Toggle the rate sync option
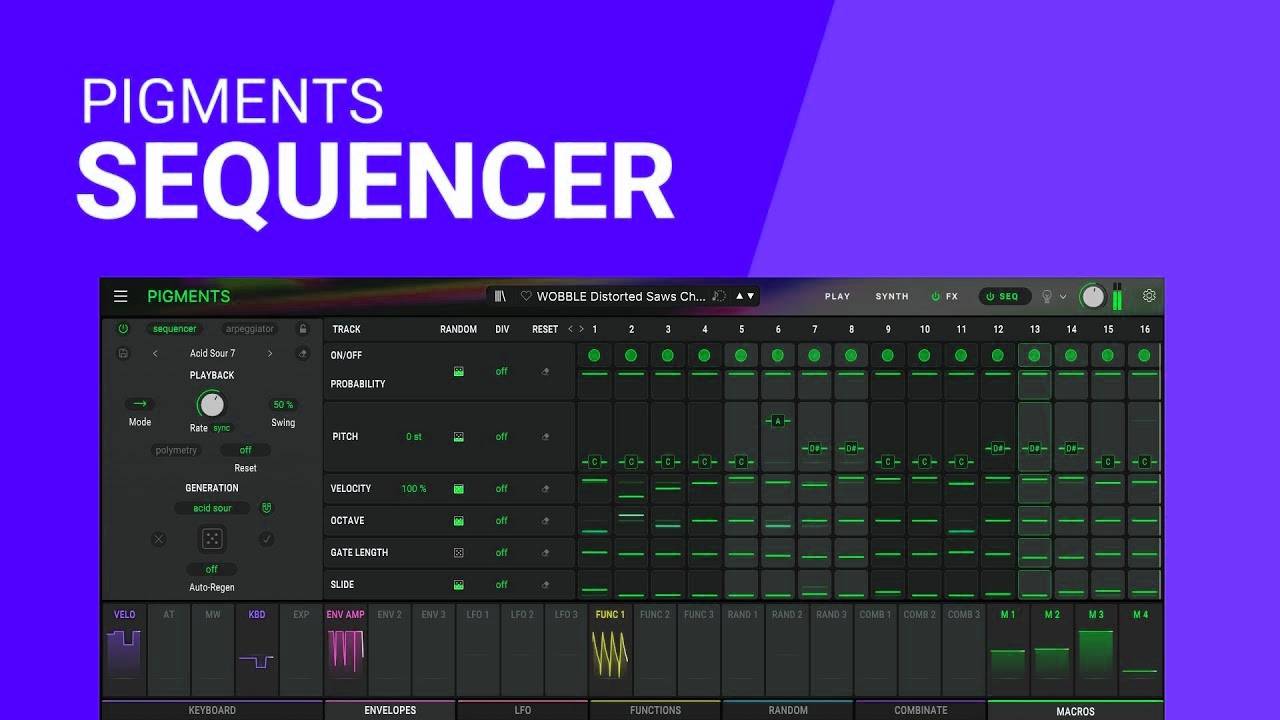The height and width of the screenshot is (720, 1280). (x=221, y=428)
